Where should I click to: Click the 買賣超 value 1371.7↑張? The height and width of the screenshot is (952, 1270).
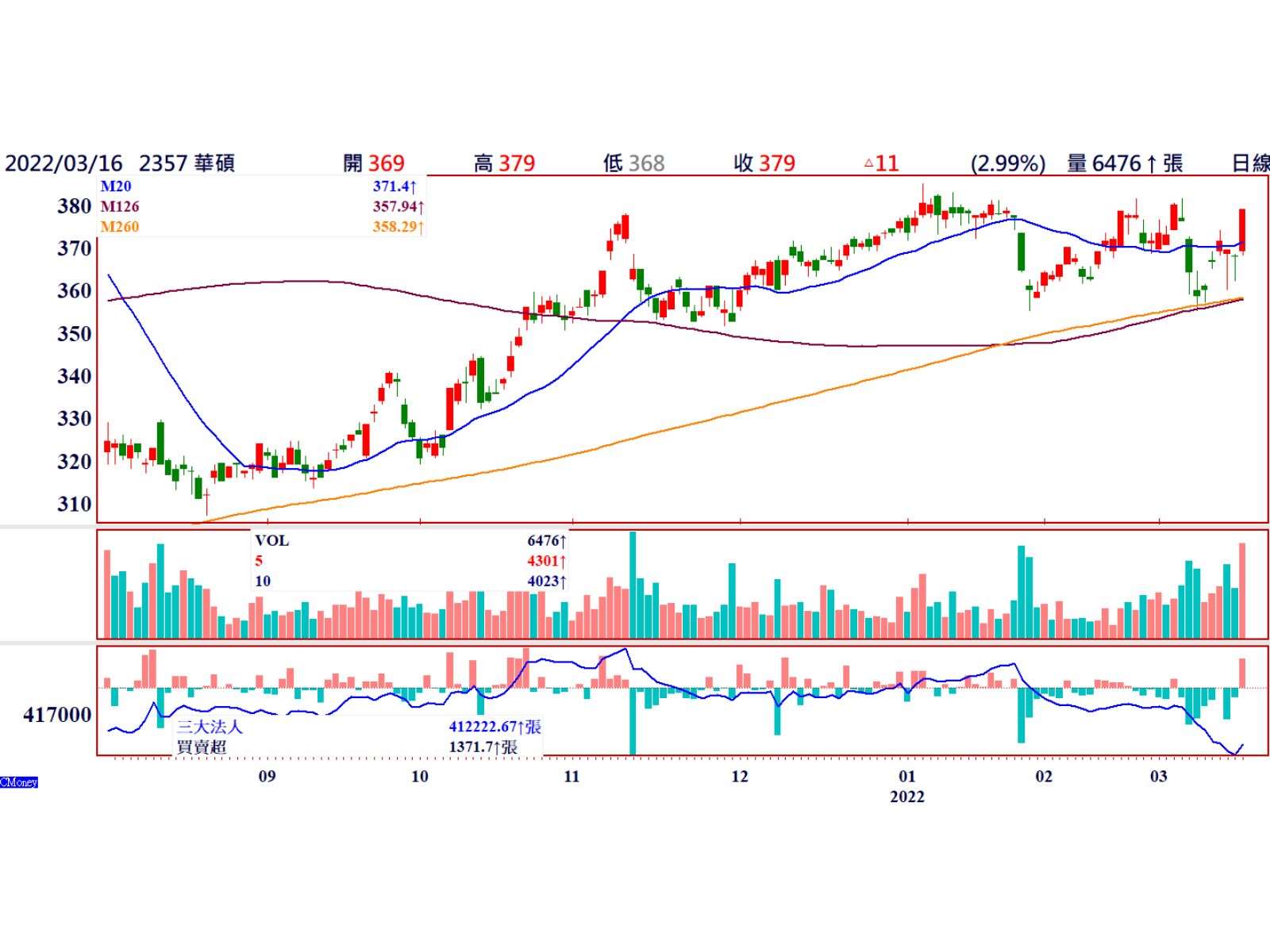coord(483,747)
